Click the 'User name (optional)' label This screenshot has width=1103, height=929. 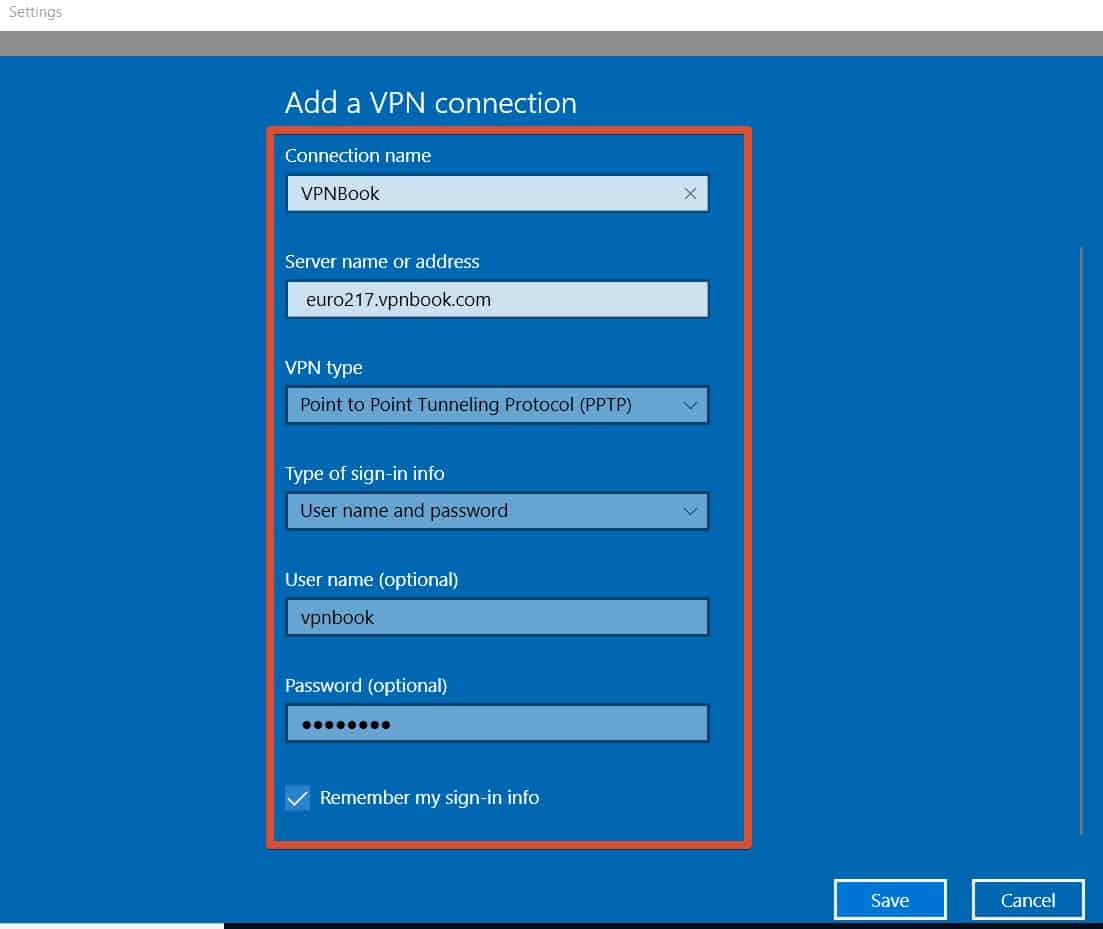[x=371, y=580]
